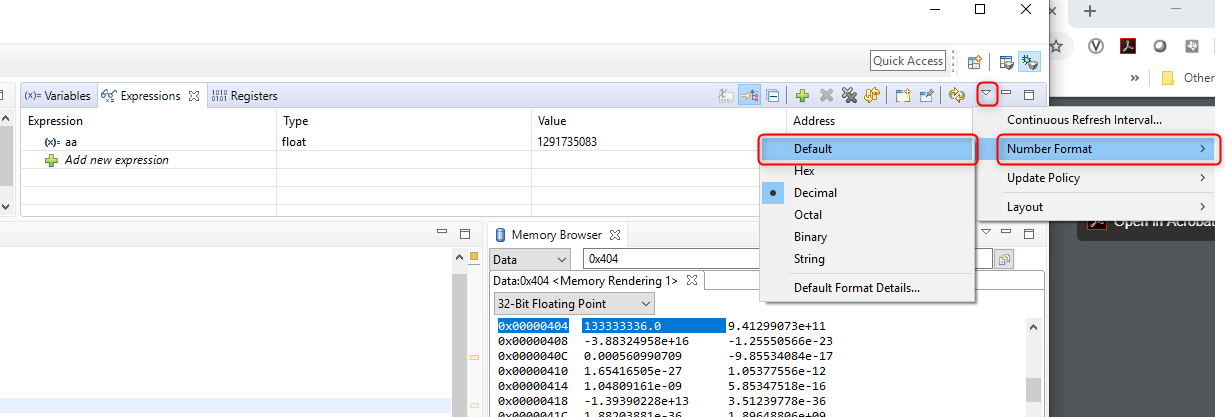Select Octal number format
The width and height of the screenshot is (1225, 417).
click(867, 215)
